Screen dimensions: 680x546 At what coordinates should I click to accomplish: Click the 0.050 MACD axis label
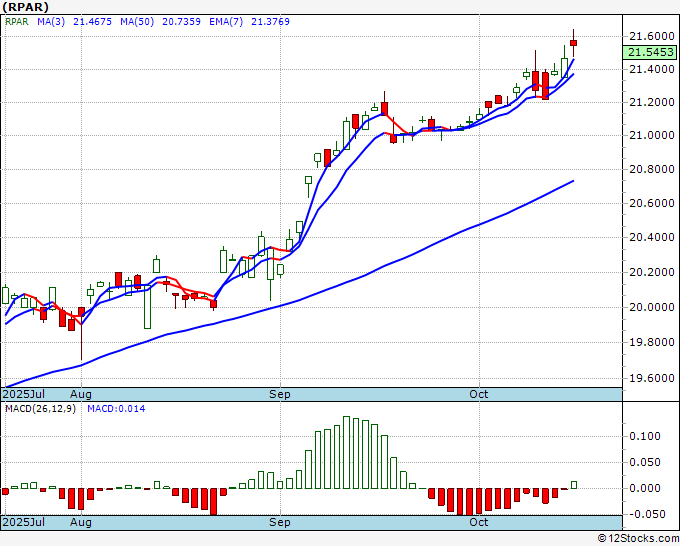pos(645,462)
